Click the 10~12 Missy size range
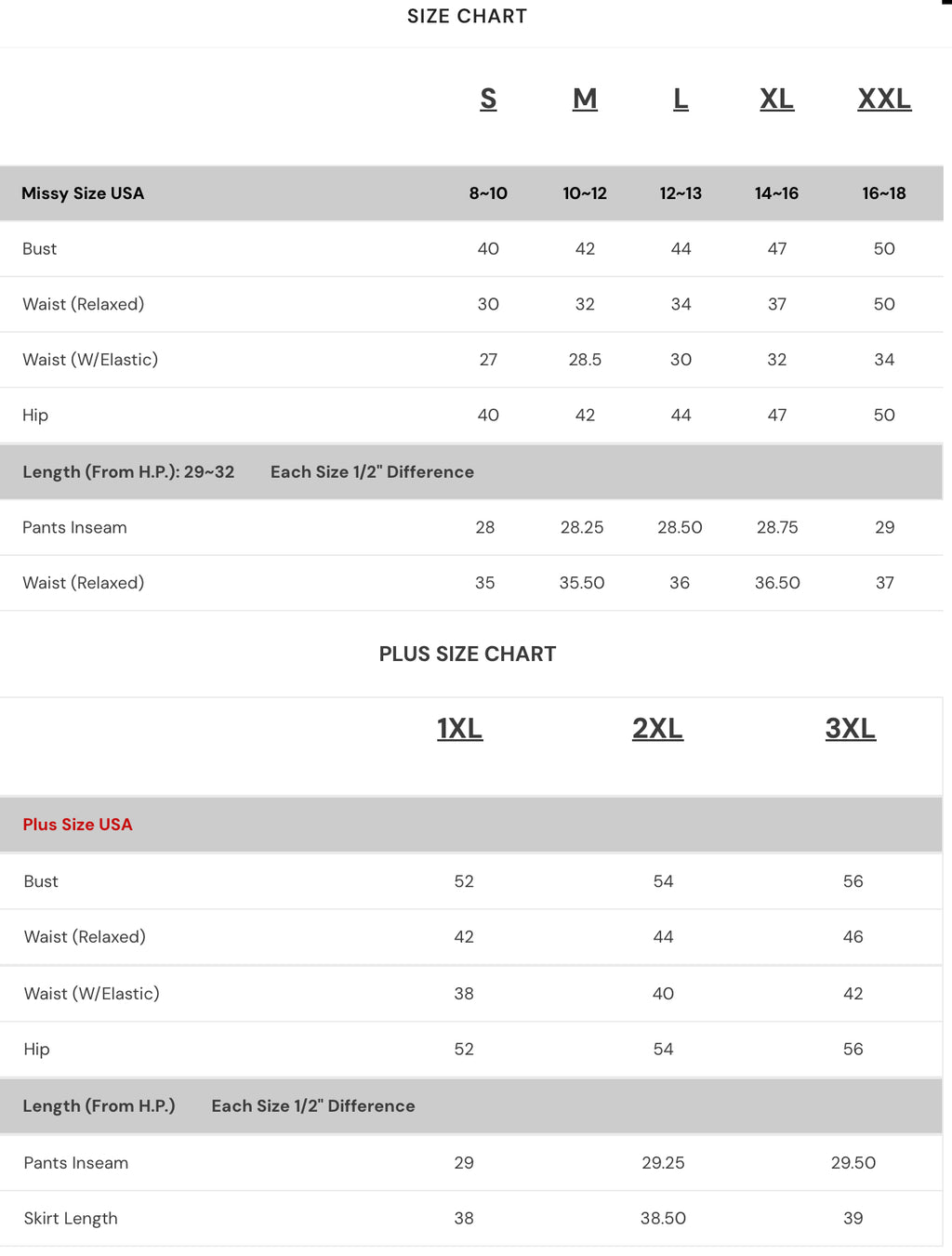The height and width of the screenshot is (1256, 952). [x=585, y=193]
